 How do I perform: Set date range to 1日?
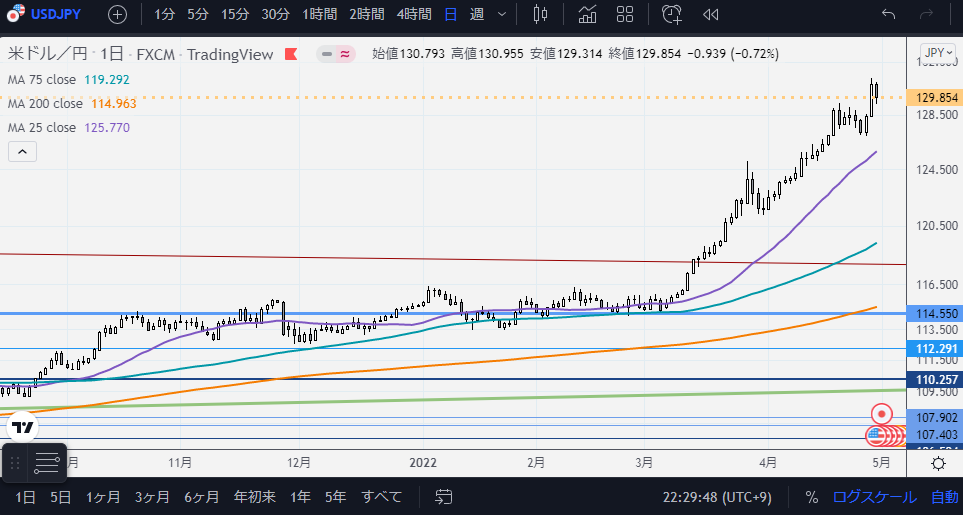[x=25, y=497]
